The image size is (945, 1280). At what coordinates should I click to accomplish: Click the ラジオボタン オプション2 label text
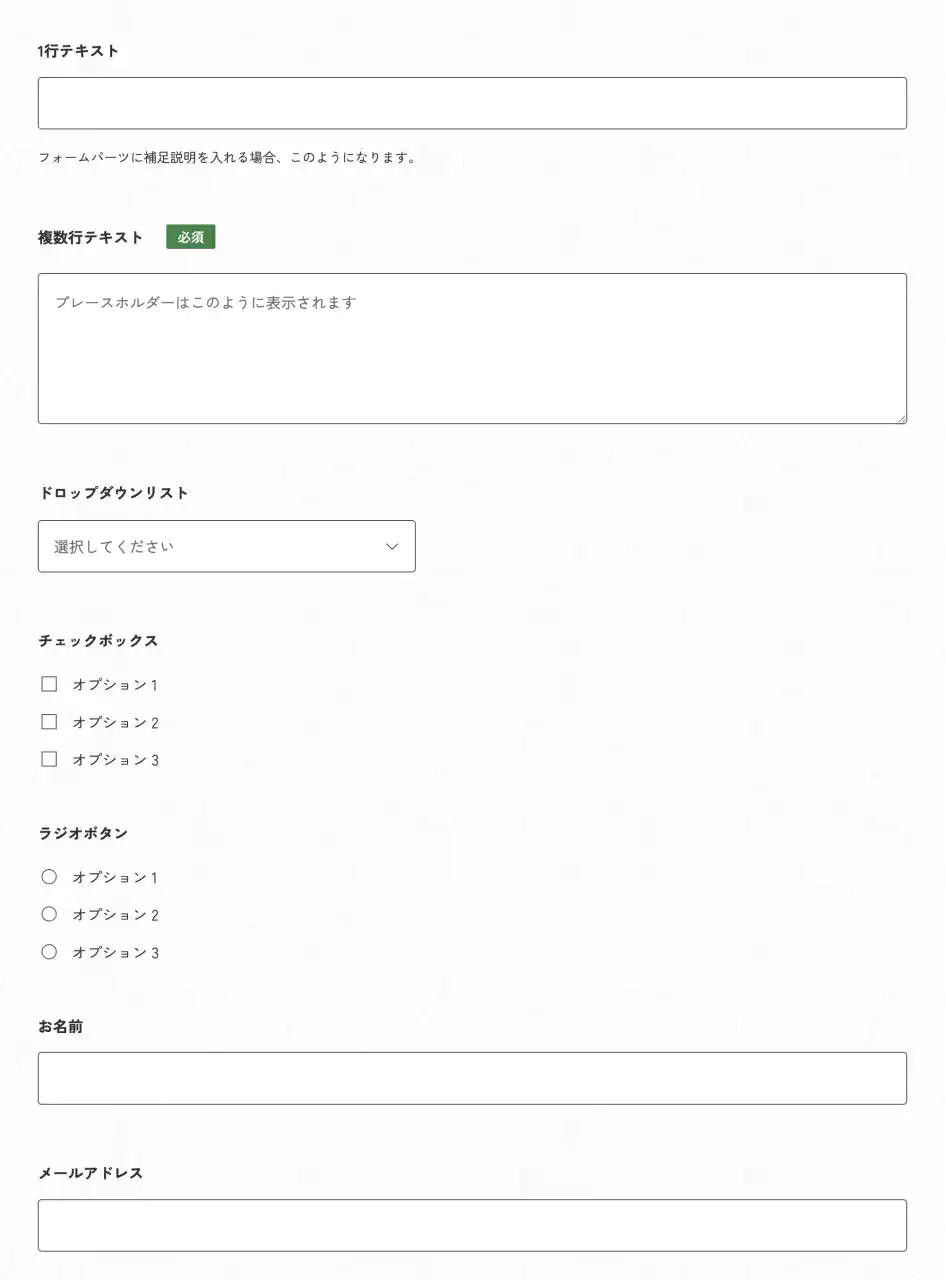pos(115,915)
